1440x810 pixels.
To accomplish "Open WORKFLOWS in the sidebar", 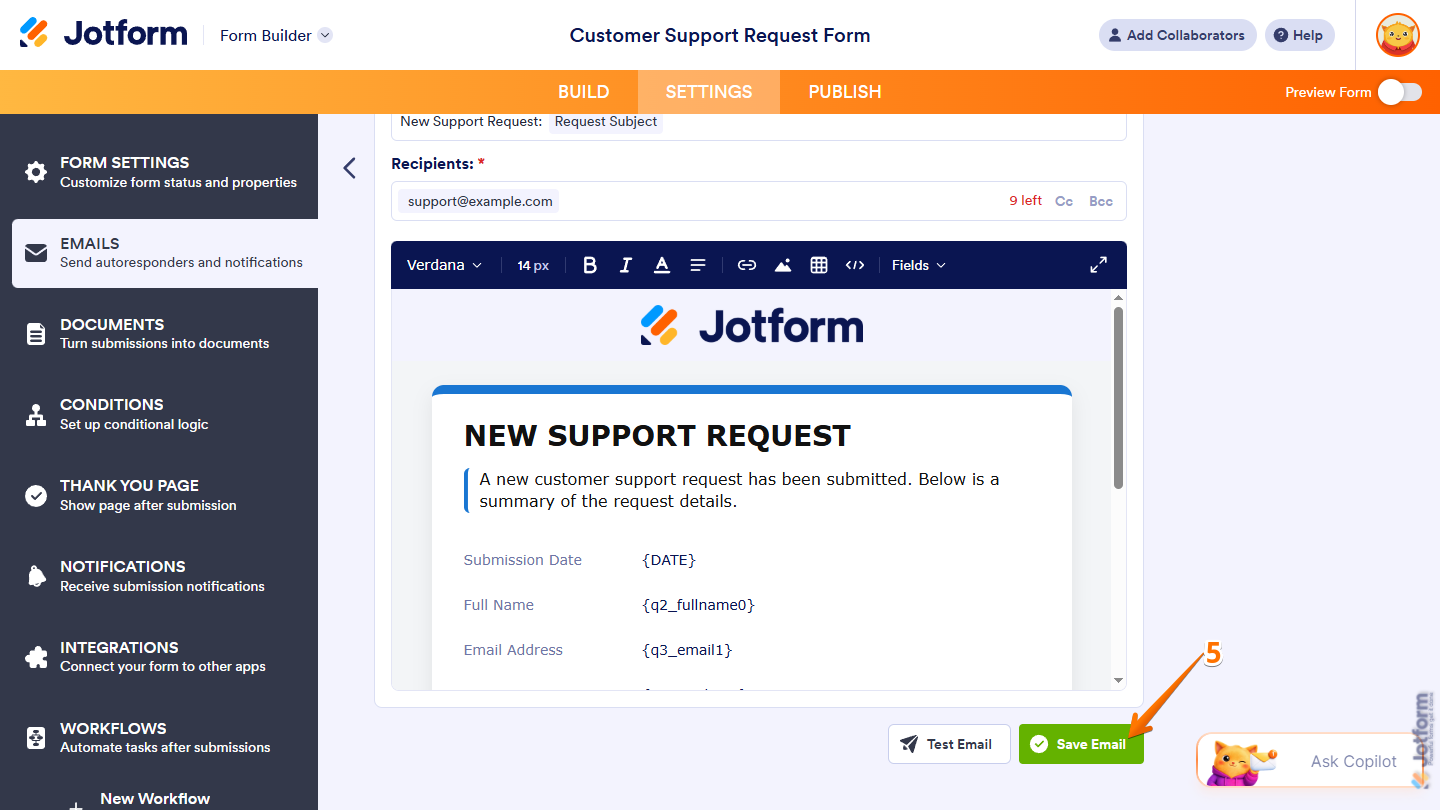I will (x=159, y=738).
